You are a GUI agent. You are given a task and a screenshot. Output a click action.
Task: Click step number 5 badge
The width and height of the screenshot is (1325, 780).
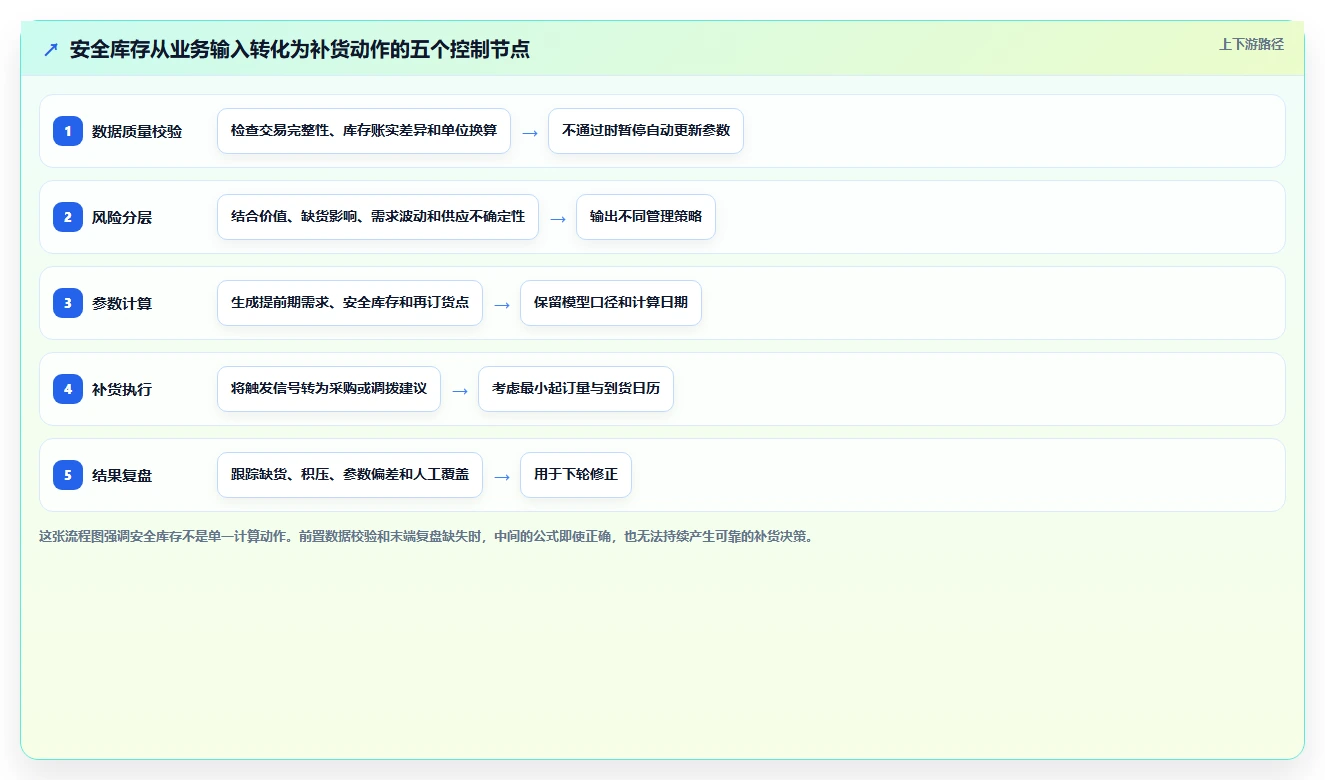[x=68, y=475]
